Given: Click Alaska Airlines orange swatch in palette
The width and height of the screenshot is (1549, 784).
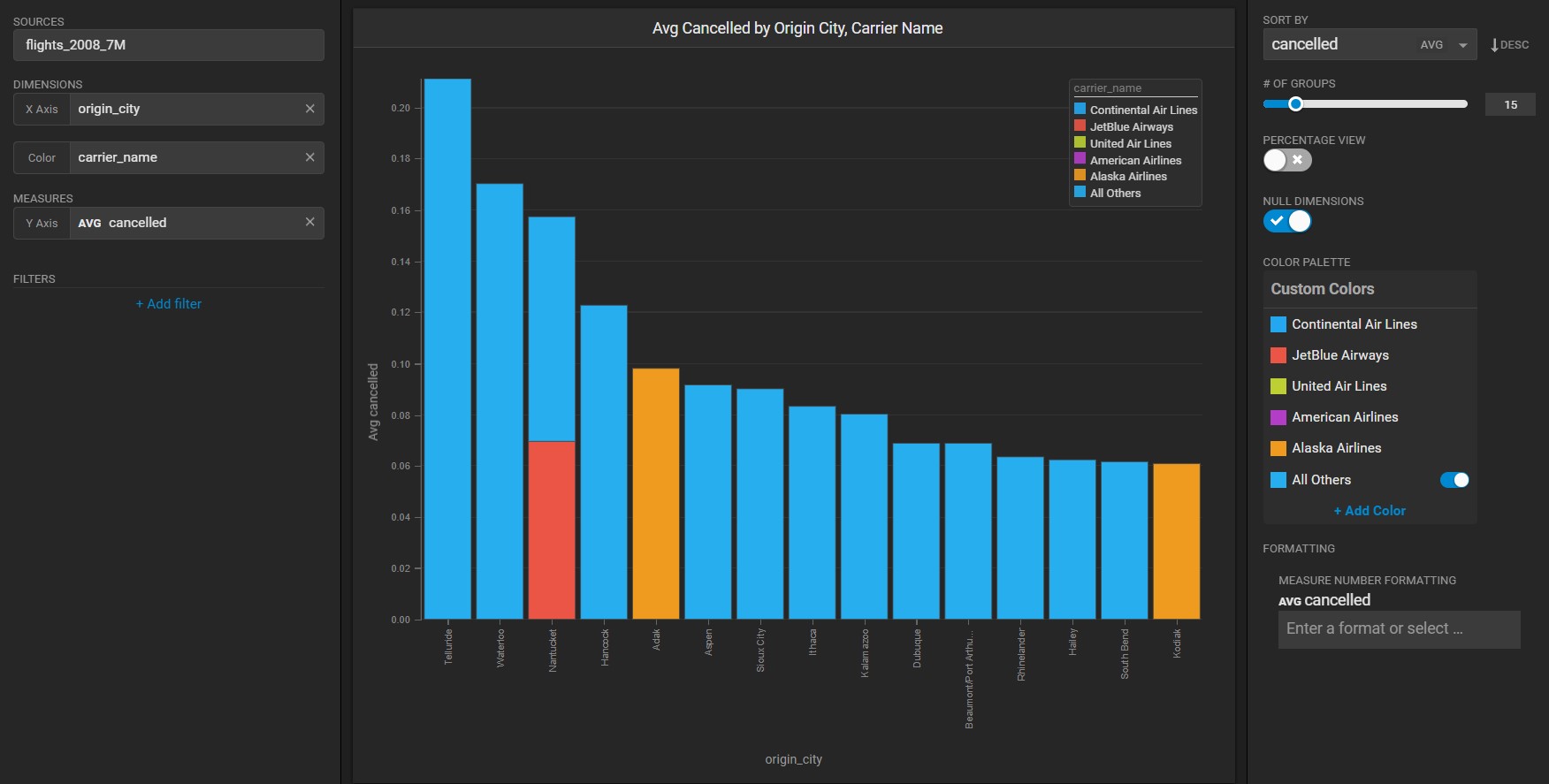Looking at the screenshot, I should [1278, 448].
